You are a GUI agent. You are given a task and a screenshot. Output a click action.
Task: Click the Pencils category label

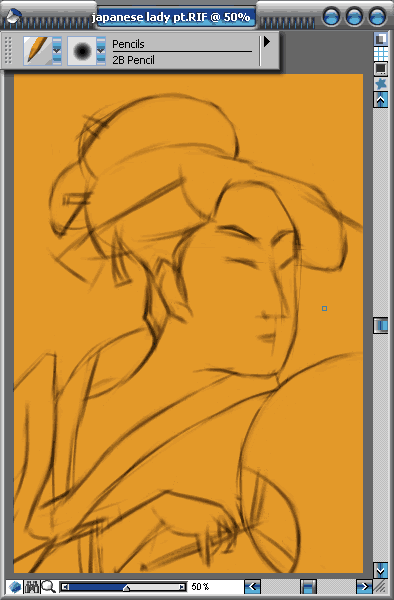click(x=128, y=44)
